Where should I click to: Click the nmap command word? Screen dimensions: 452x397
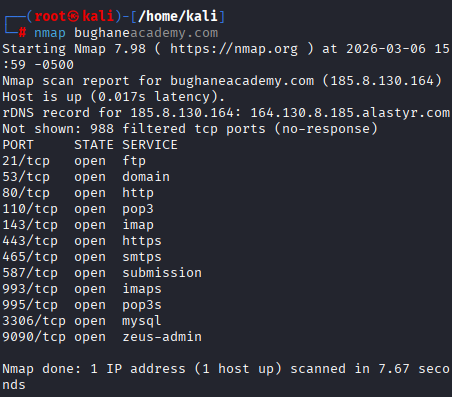pyautogui.click(x=50, y=33)
